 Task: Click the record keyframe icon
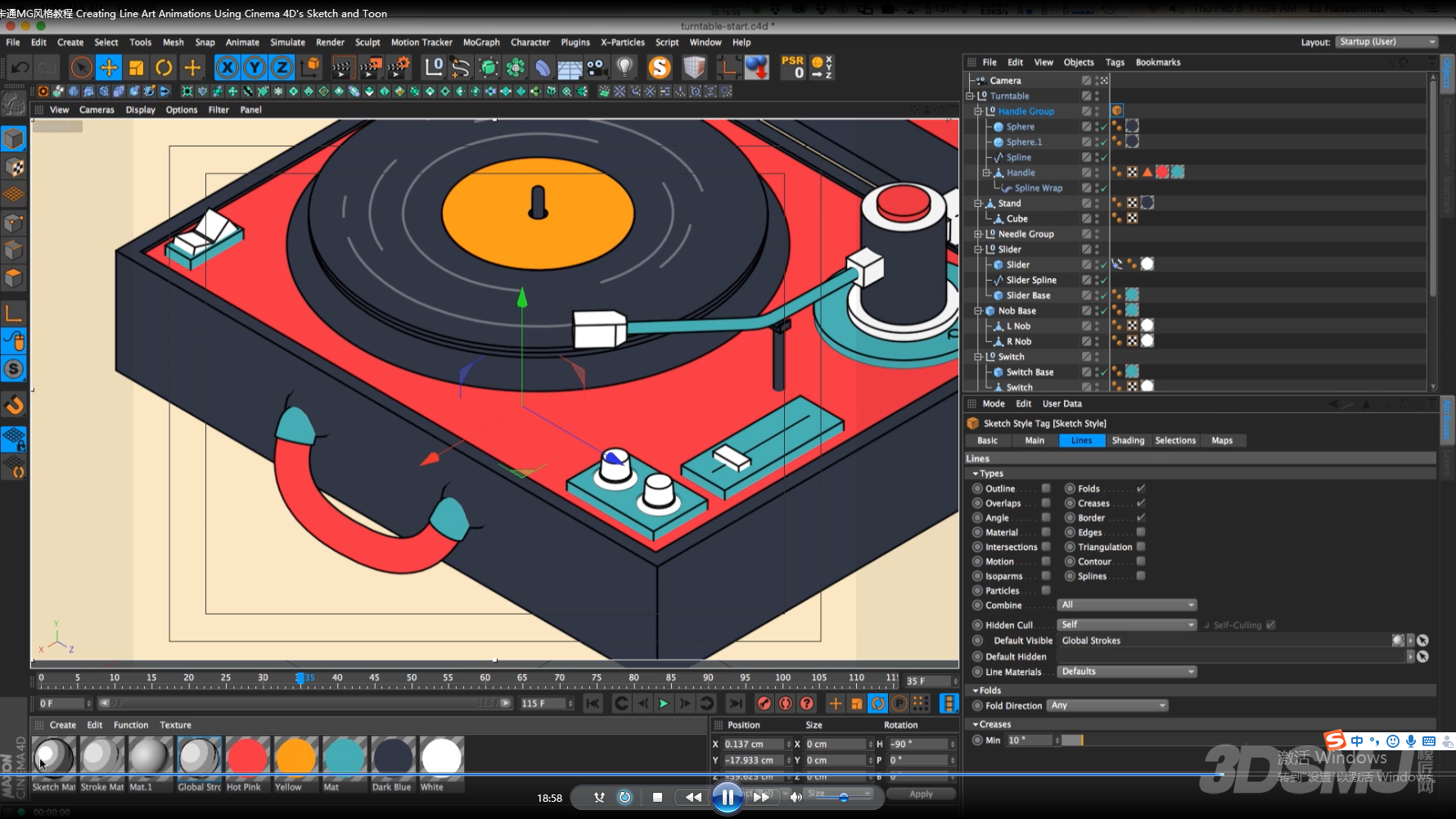(x=764, y=704)
